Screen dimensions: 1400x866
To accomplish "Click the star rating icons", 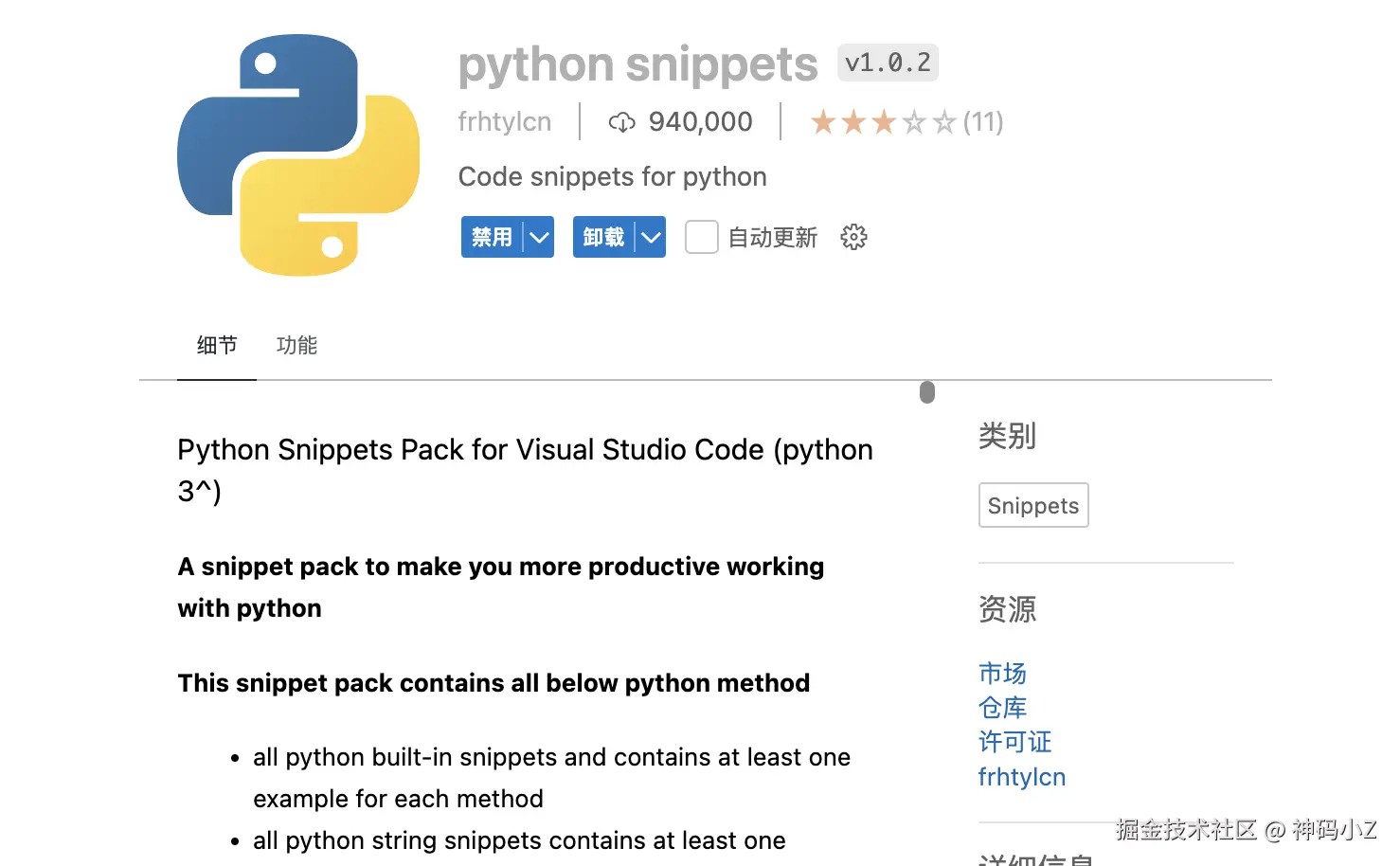I will pos(883,122).
